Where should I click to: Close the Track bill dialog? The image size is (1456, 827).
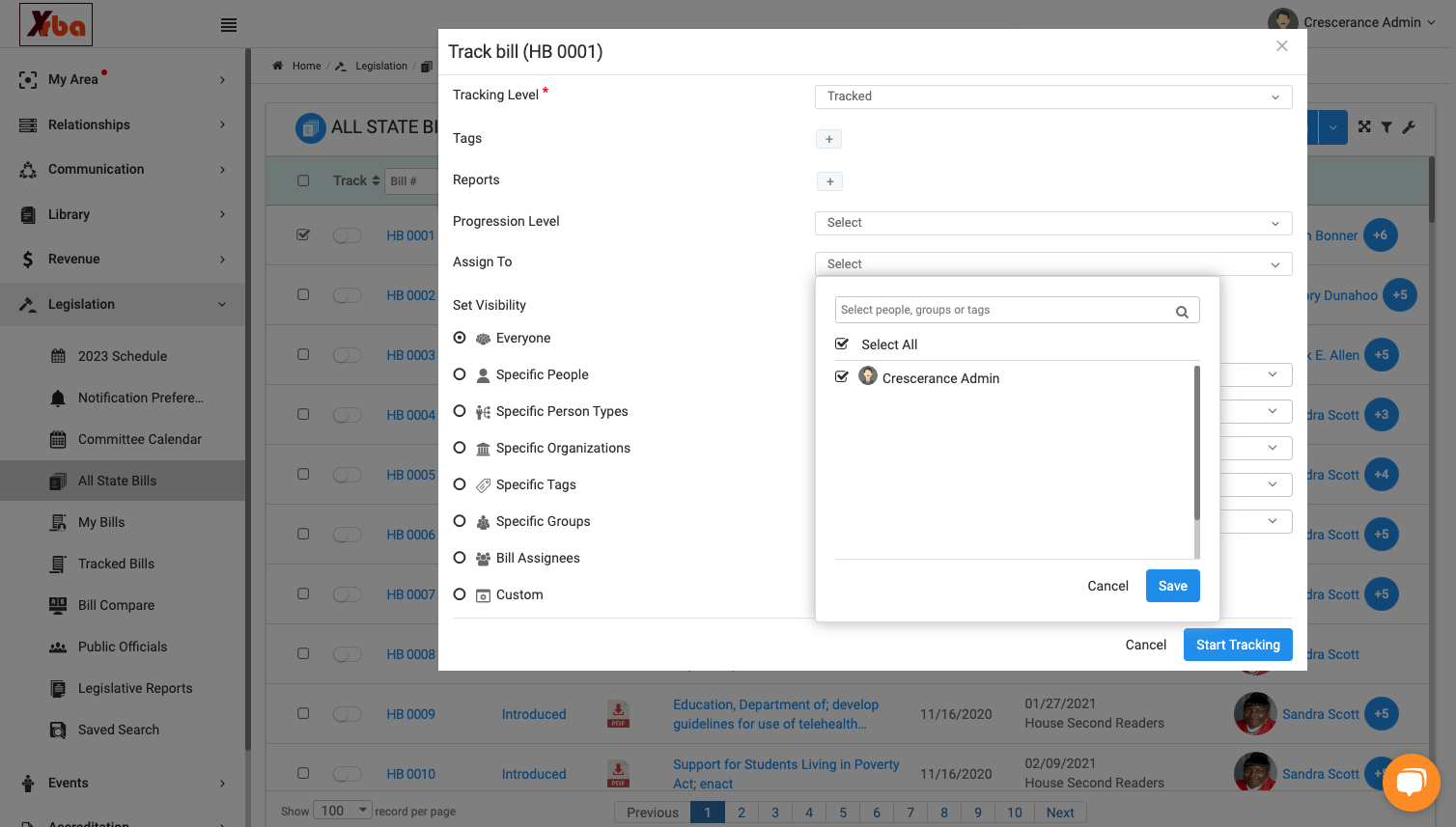pyautogui.click(x=1281, y=46)
